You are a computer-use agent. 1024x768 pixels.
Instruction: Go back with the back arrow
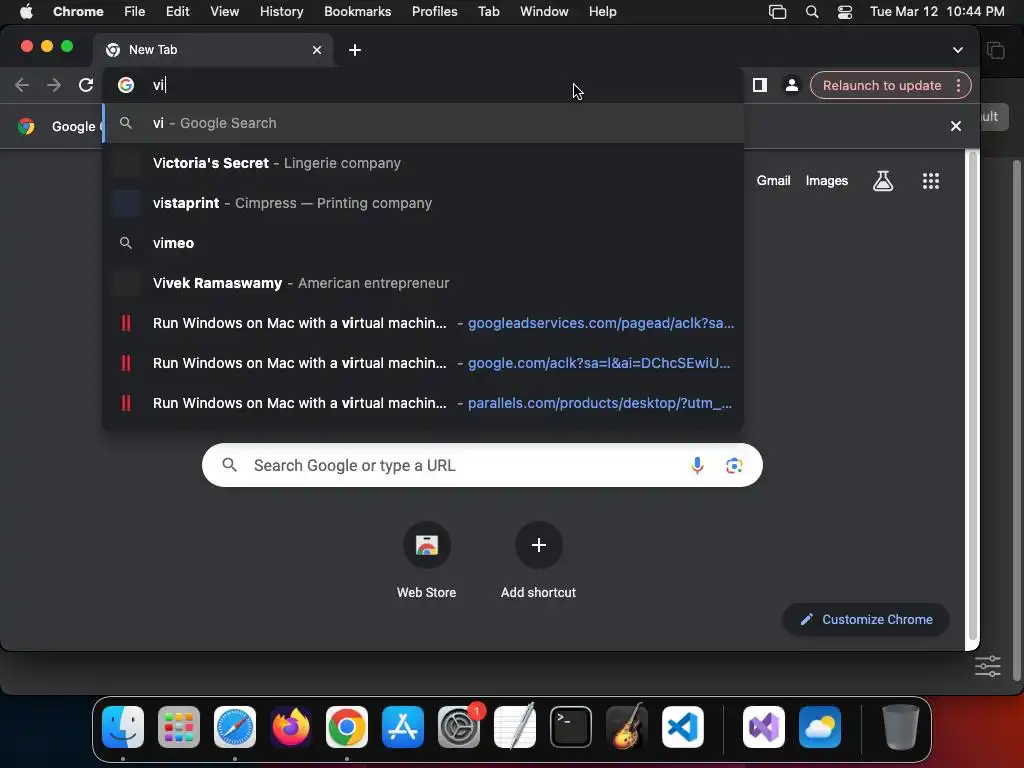[22, 85]
